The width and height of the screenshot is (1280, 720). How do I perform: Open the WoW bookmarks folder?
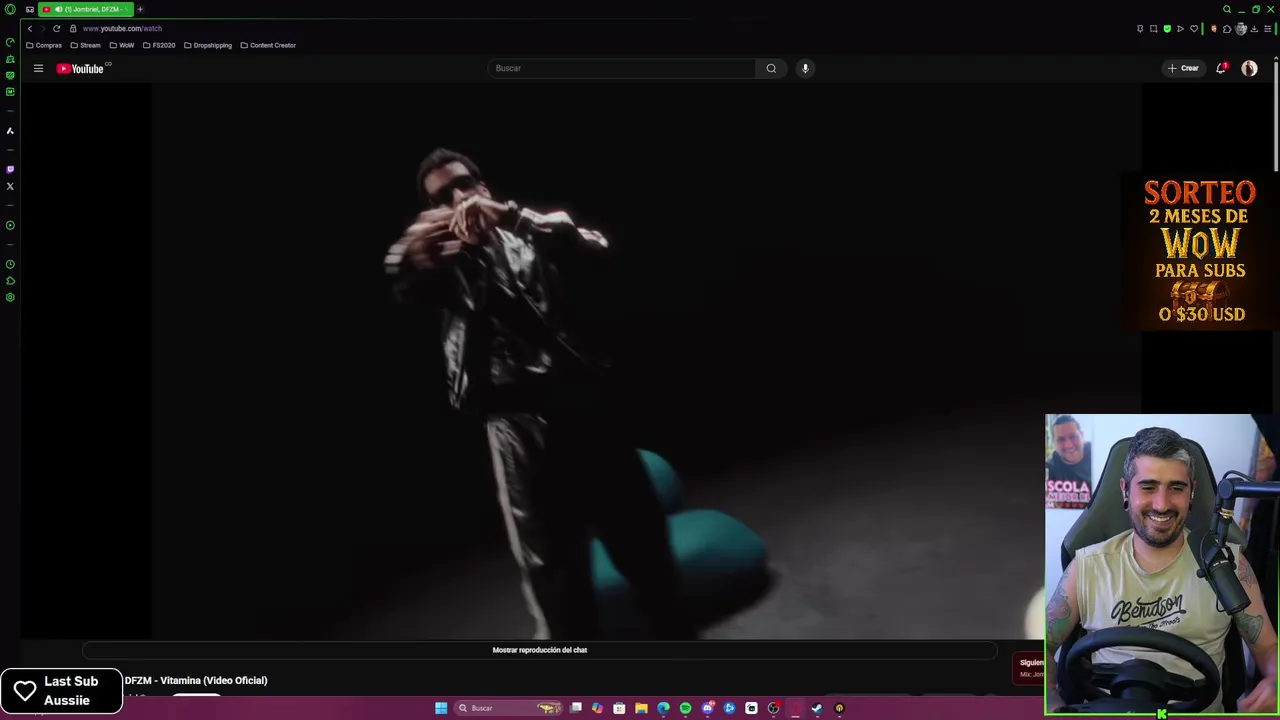[121, 45]
